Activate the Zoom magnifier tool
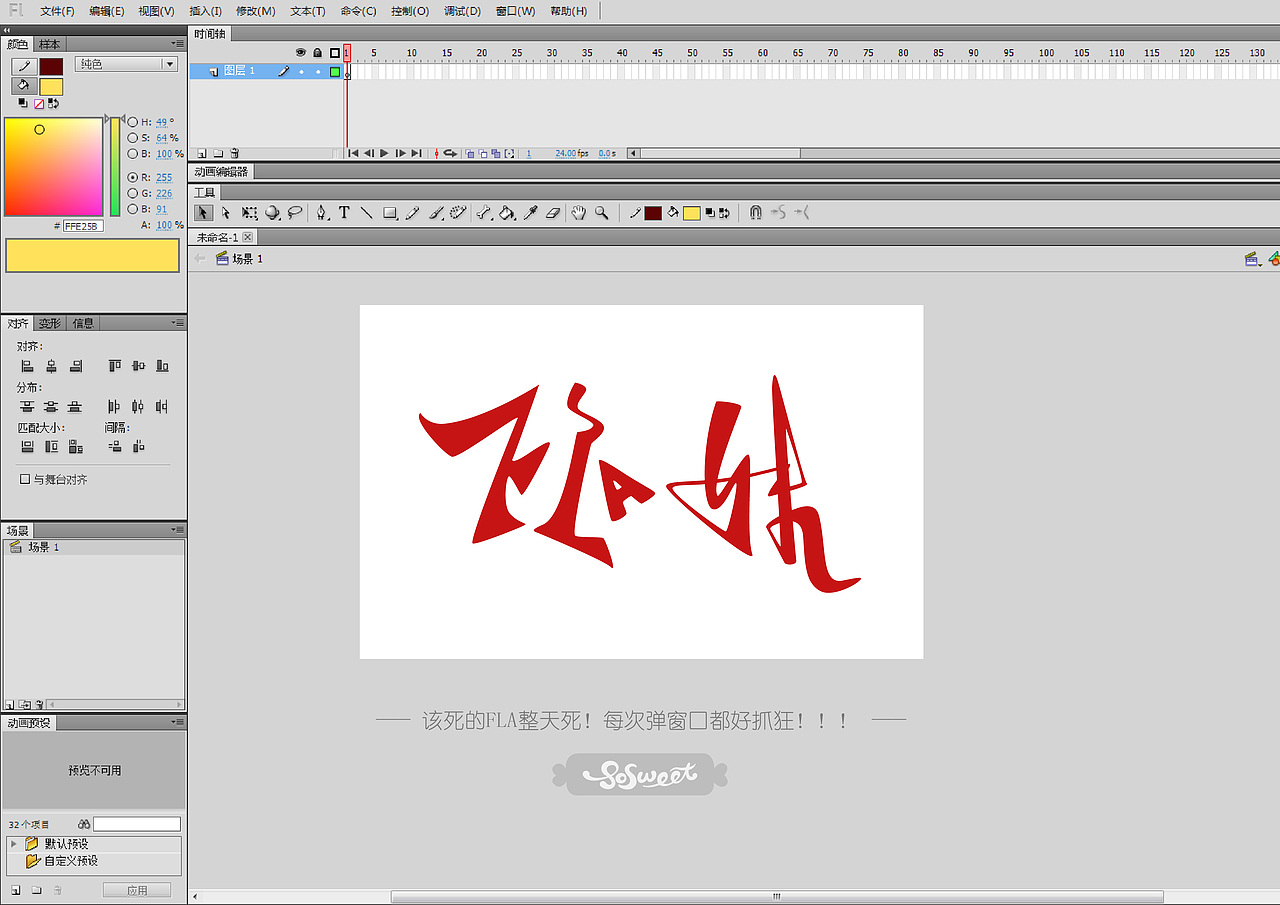This screenshot has width=1280, height=905. [601, 212]
